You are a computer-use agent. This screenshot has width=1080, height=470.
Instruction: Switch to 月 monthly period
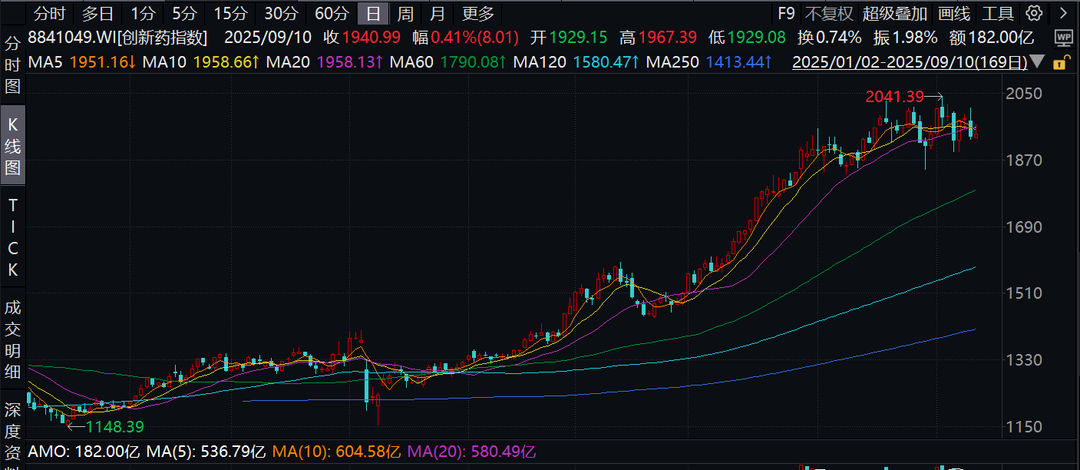pos(437,13)
